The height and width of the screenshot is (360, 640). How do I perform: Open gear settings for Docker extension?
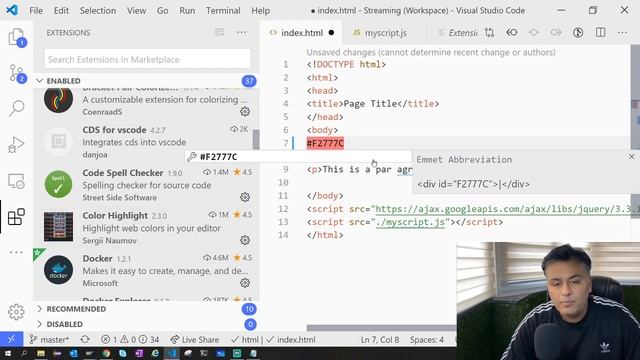245,282
